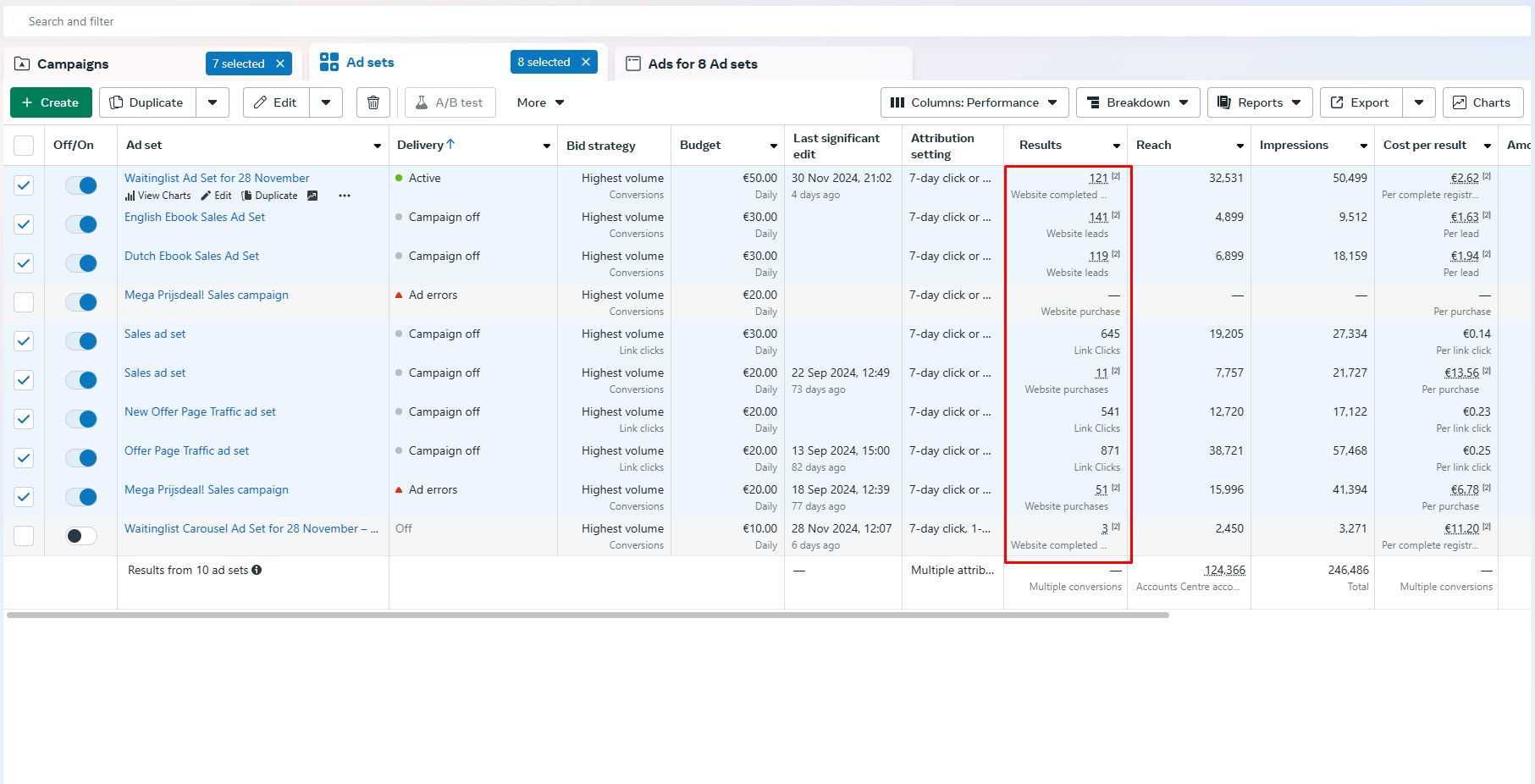Click View Charts under Waitinglist Ad Set
The width and height of the screenshot is (1535, 784).
(158, 196)
